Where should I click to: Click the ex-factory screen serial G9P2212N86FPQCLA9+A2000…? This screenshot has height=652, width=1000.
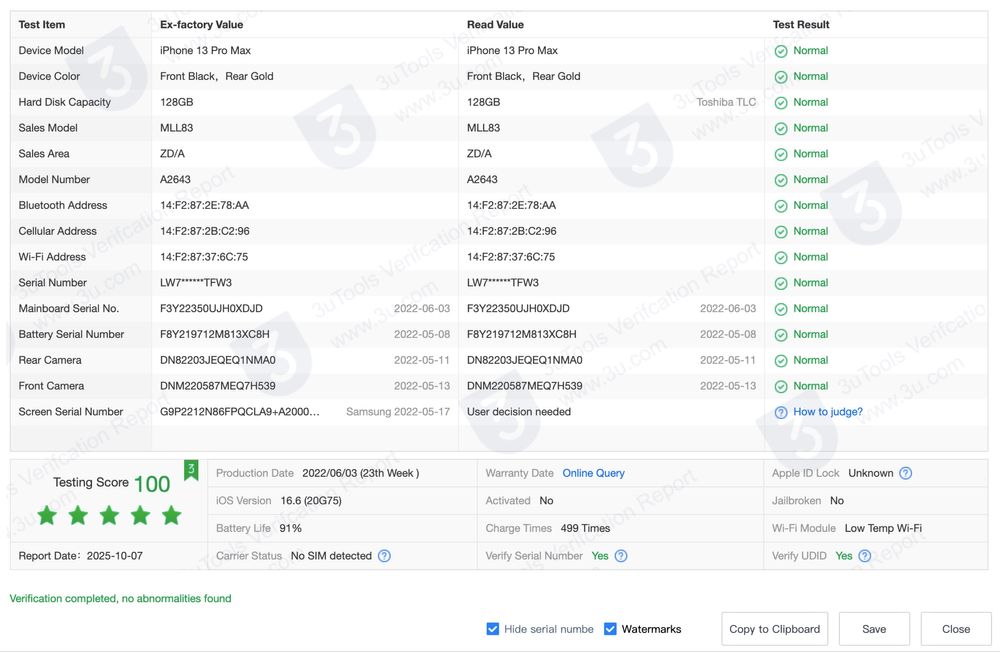(x=240, y=411)
